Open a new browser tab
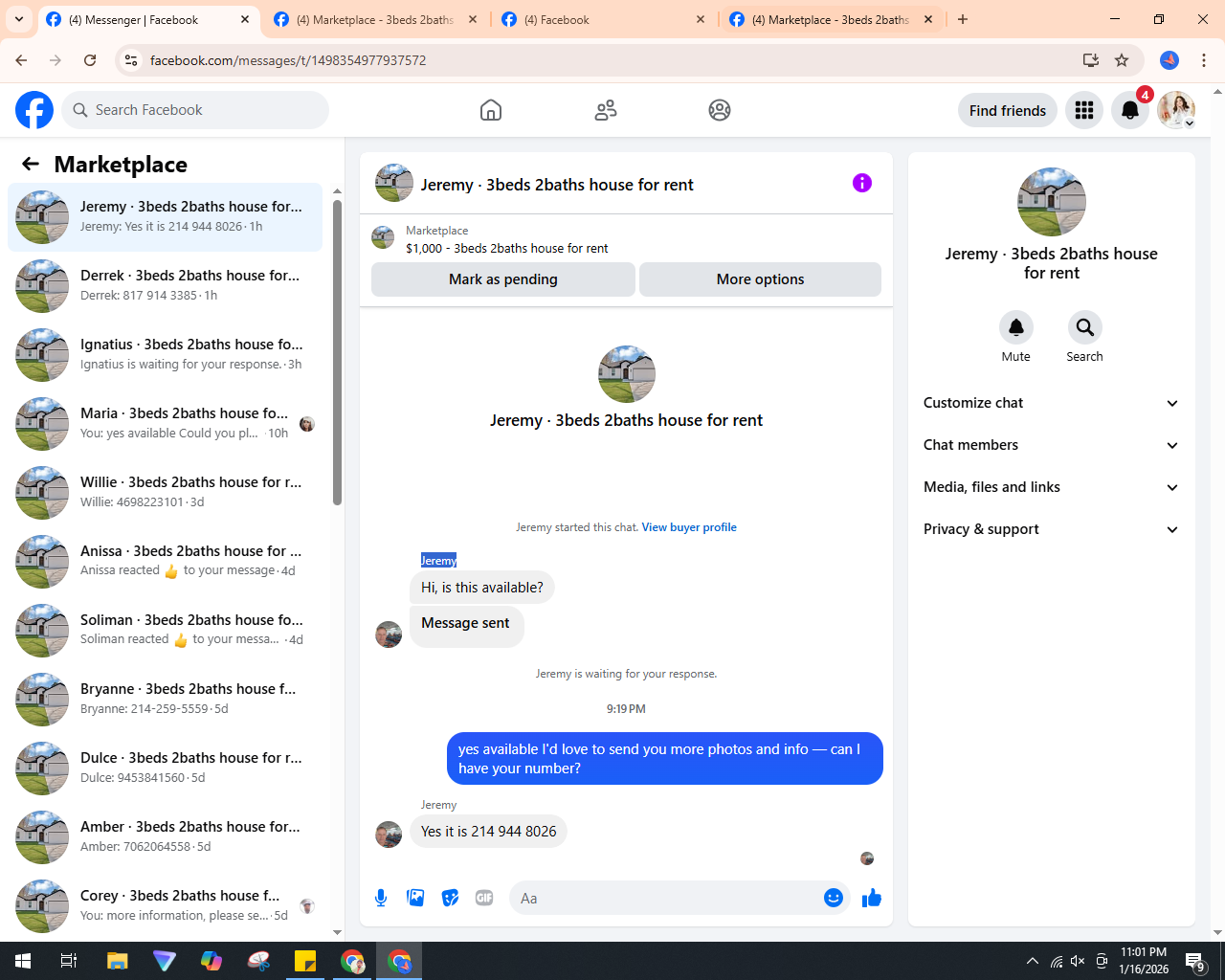The height and width of the screenshot is (980, 1225). [x=963, y=19]
